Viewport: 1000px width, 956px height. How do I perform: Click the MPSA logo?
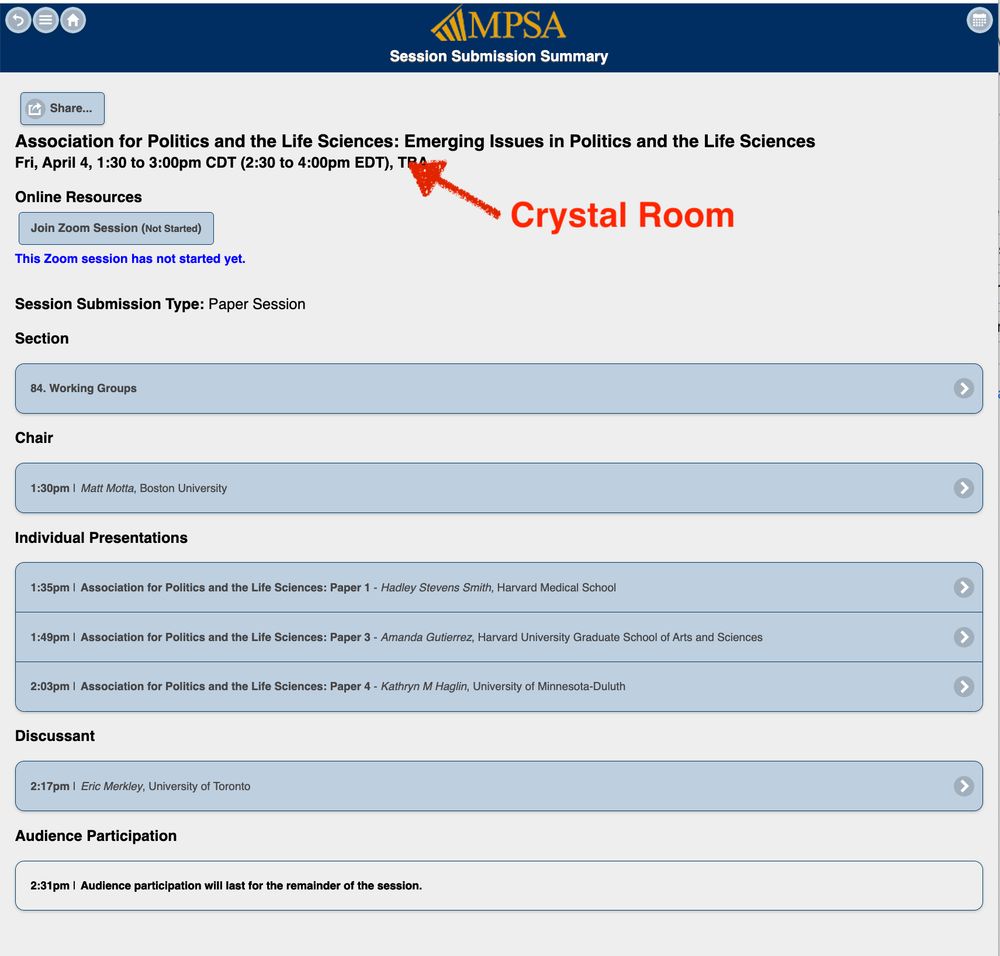(x=498, y=24)
